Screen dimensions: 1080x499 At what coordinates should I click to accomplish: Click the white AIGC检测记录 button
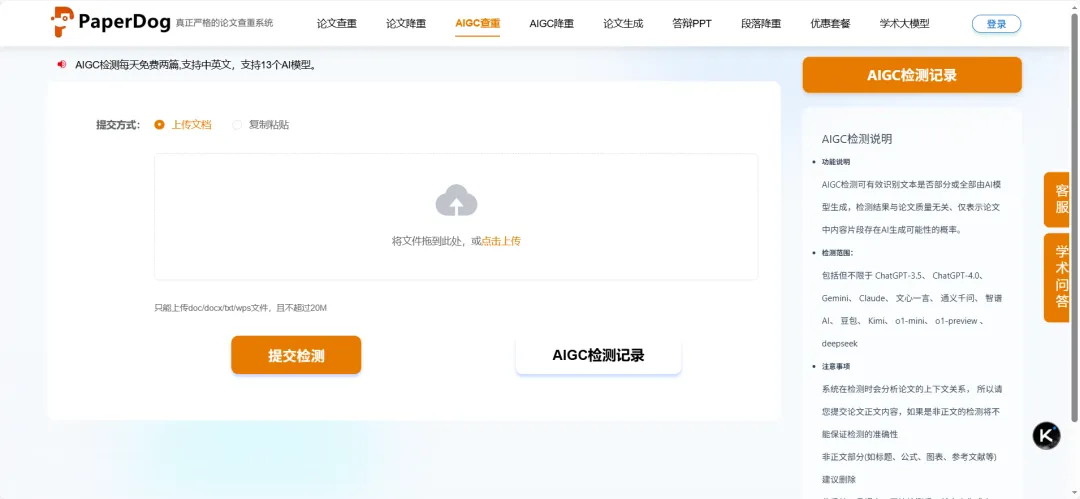[x=599, y=355]
